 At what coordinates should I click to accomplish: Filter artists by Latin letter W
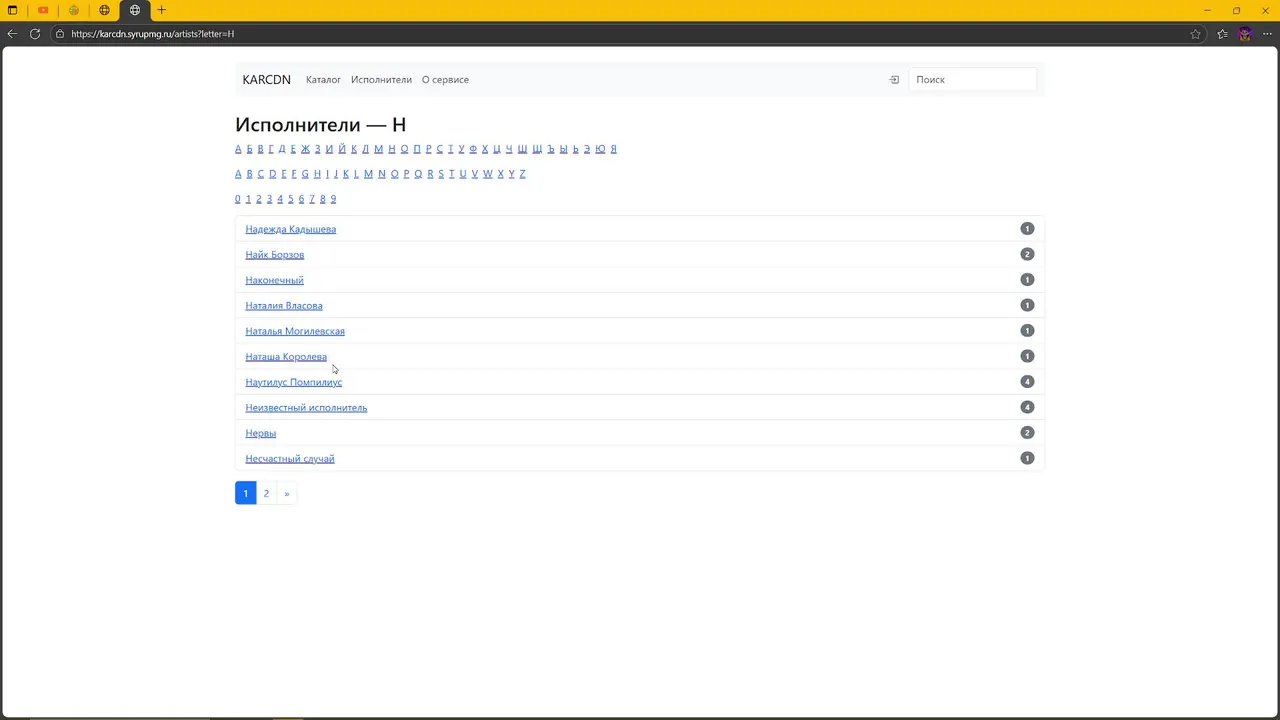click(x=488, y=174)
